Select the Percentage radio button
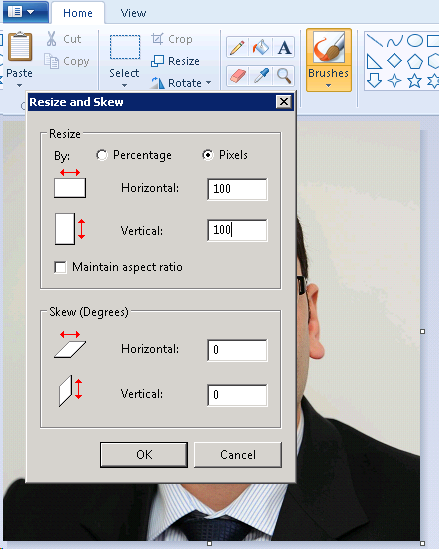Image resolution: width=439 pixels, height=549 pixels. click(x=102, y=155)
